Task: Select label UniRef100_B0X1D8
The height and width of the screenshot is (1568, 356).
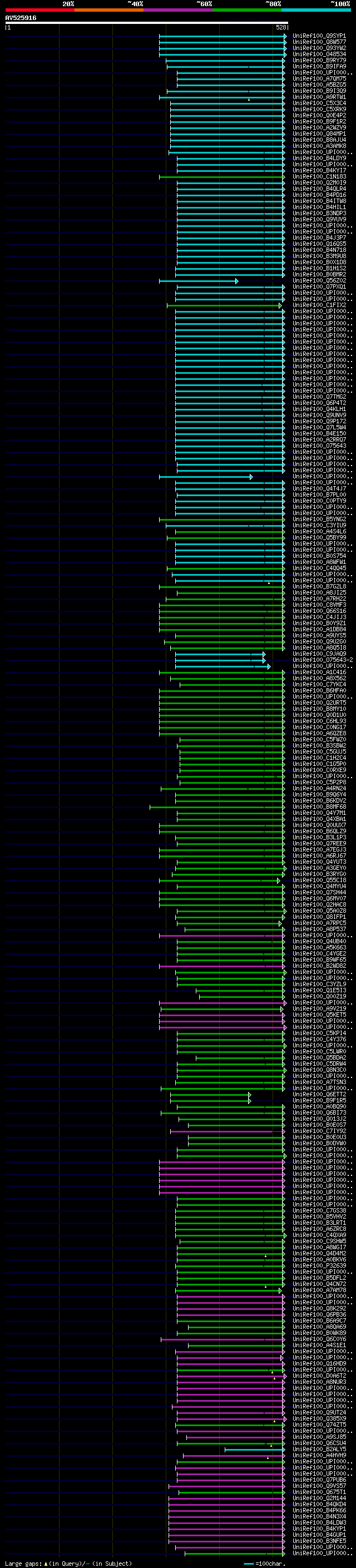Action: click(319, 263)
